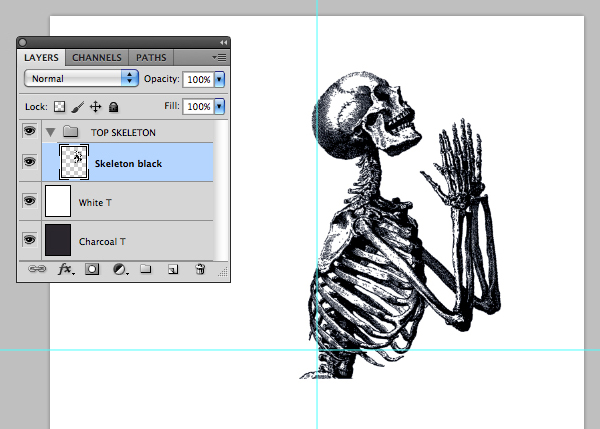
Task: Select Charcoal T layer thumbnail
Action: pos(58,240)
